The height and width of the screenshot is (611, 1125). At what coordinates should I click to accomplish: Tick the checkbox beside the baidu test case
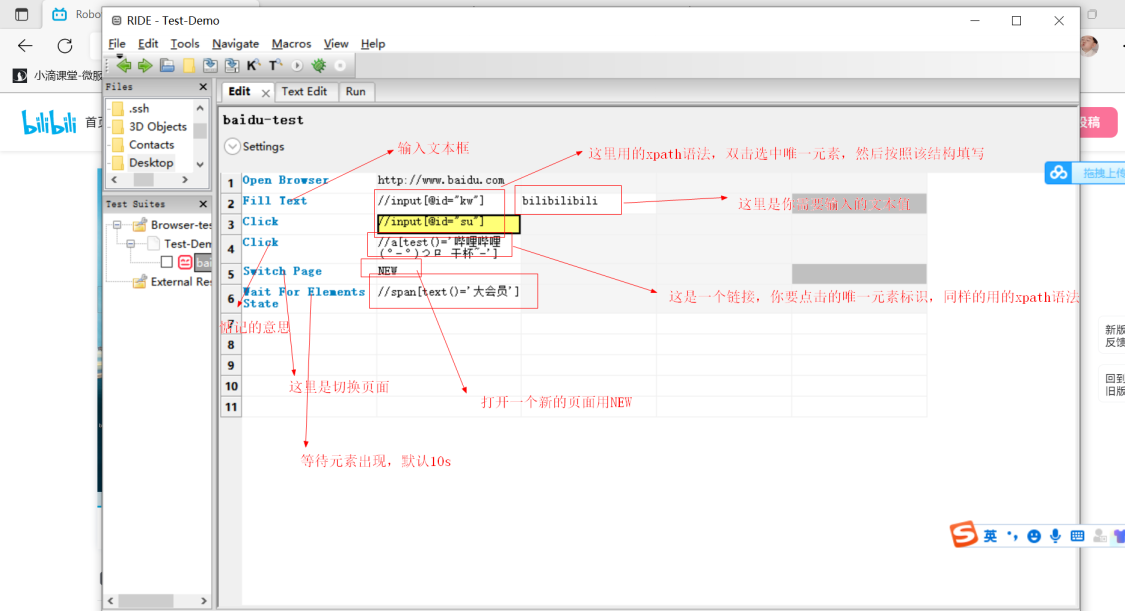tap(166, 262)
